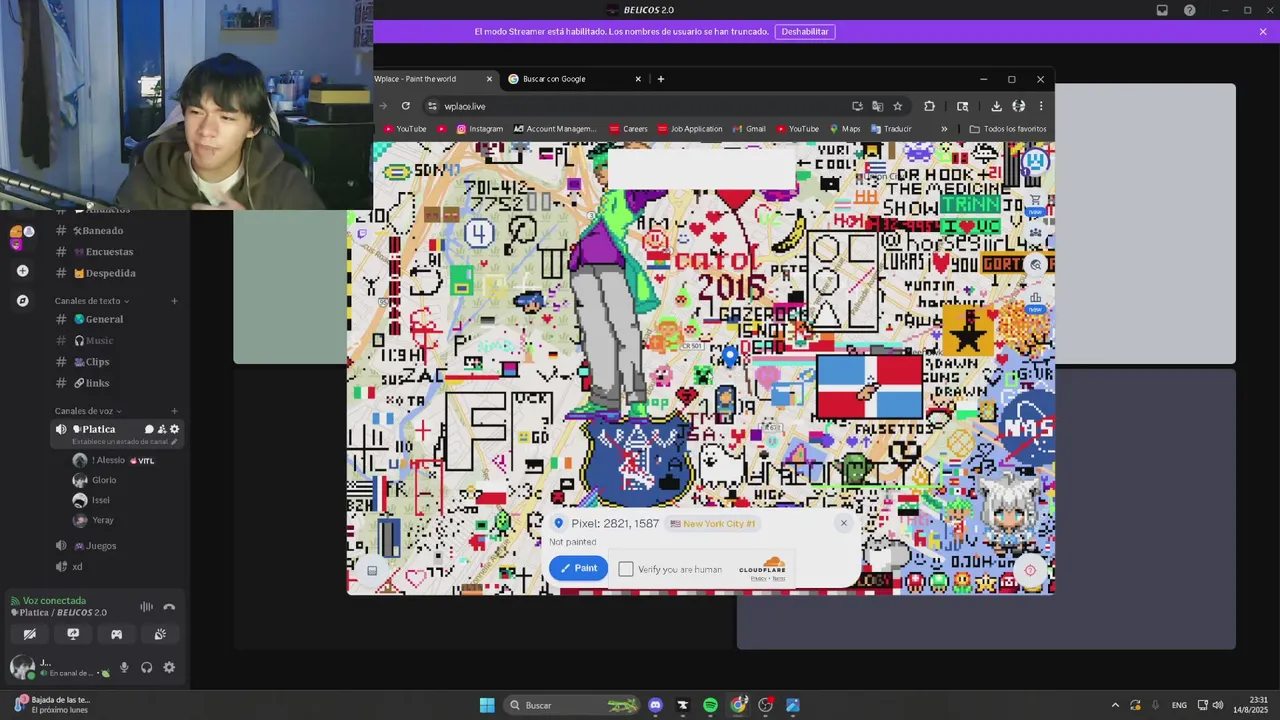1280x720 pixels.
Task: Open the Music text channel
Action: [x=118, y=341]
